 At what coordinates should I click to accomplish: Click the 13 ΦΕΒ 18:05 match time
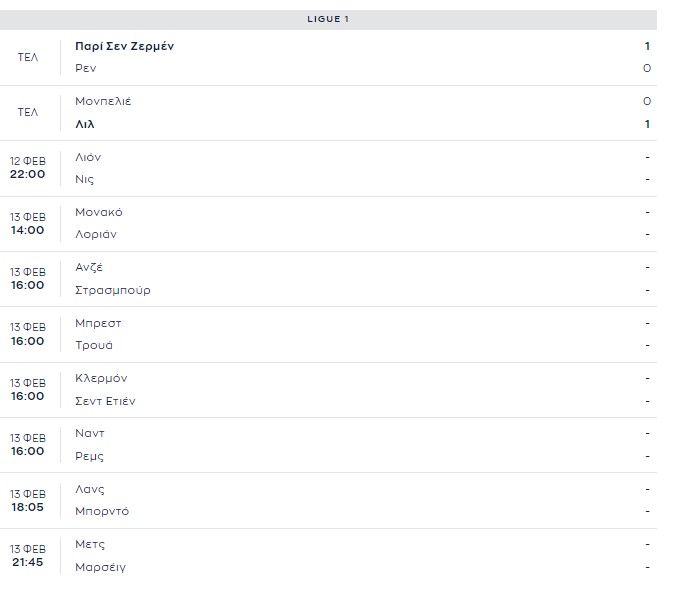point(28,500)
